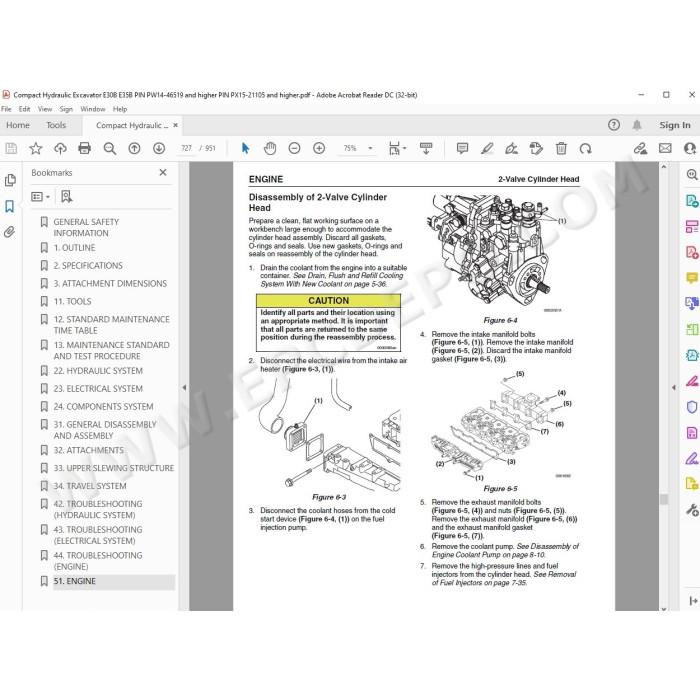Open bookmark 11. TOOLS
The height and width of the screenshot is (700, 700).
(x=72, y=301)
